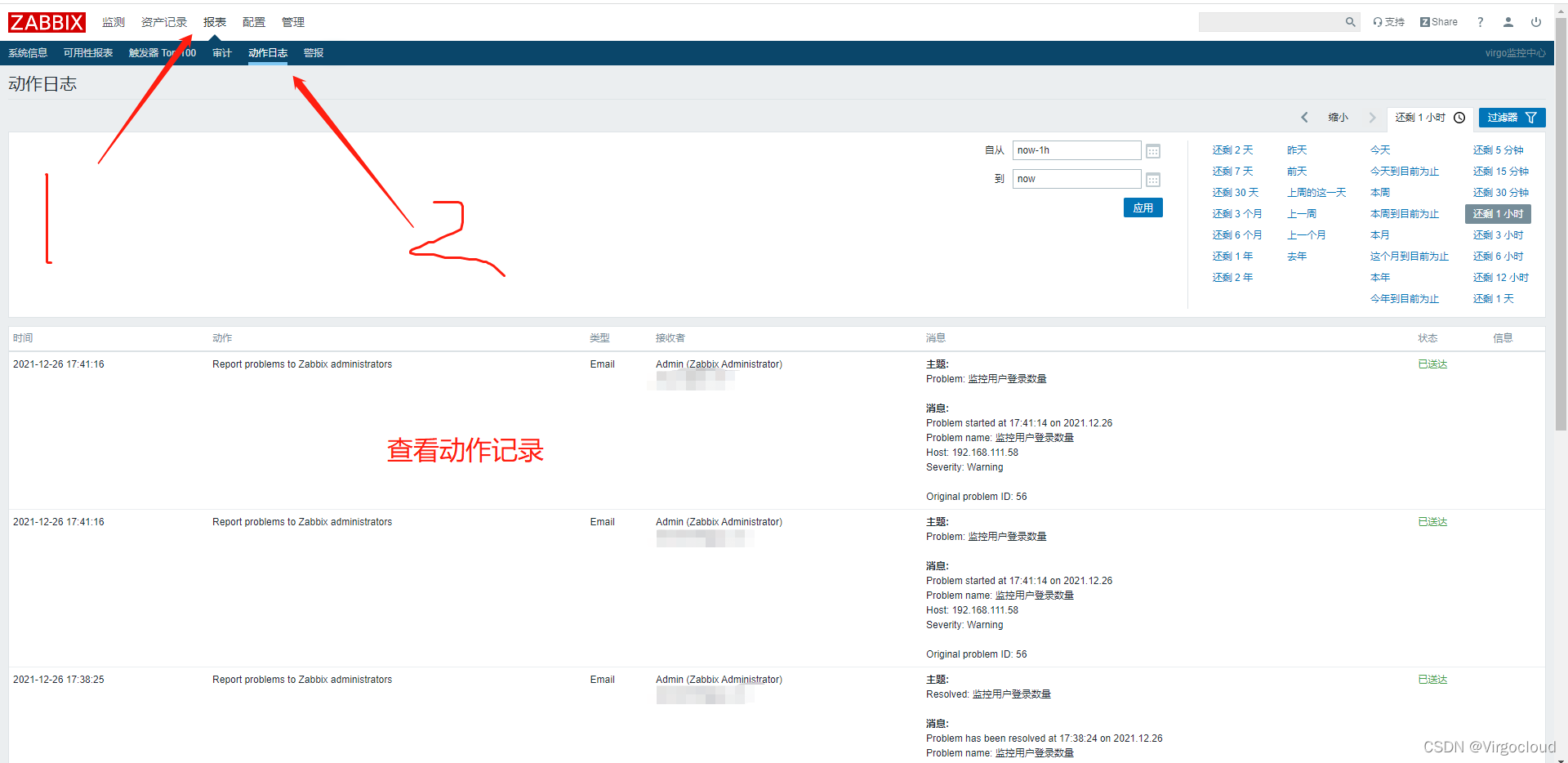Select the 动作日志 submenu
This screenshot has width=1568, height=763.
tap(268, 53)
